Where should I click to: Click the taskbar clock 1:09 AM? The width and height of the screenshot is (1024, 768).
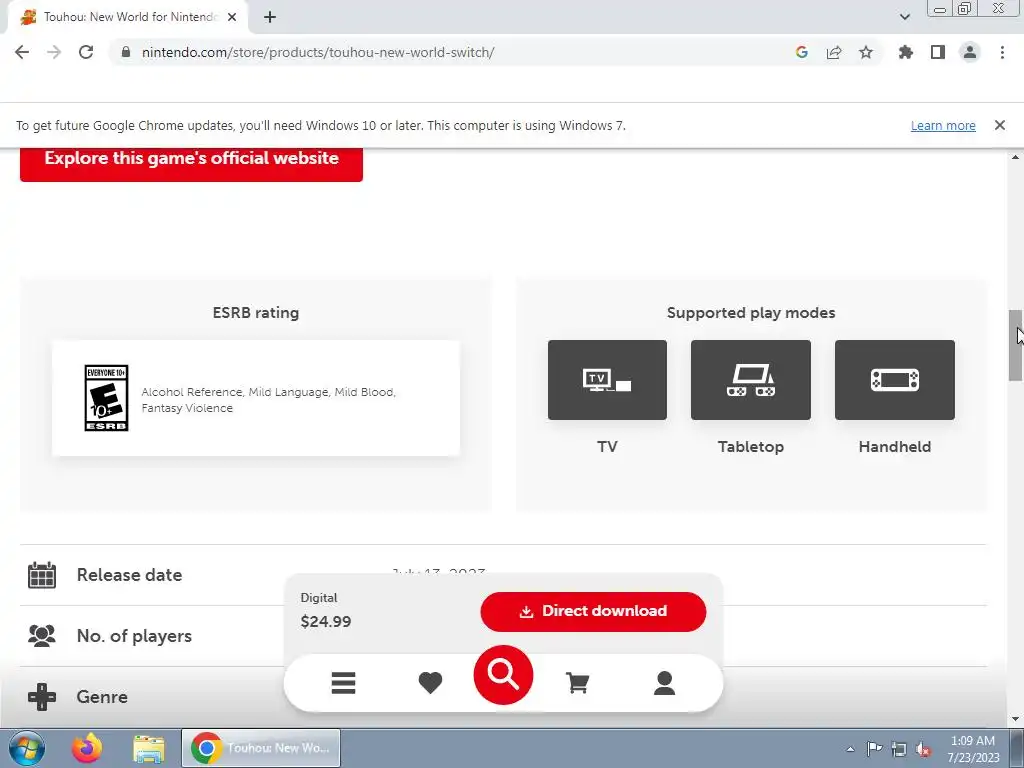pos(973,741)
